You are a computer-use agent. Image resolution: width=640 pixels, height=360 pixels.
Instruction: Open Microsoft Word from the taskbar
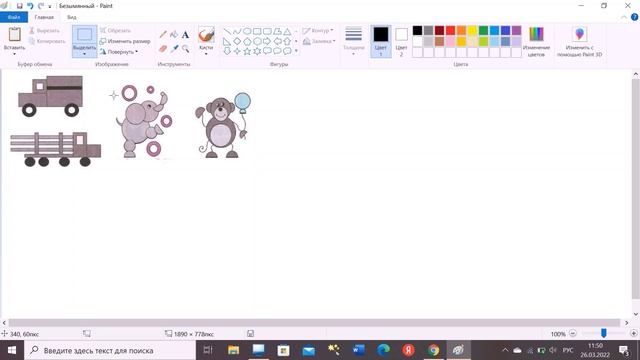point(358,350)
